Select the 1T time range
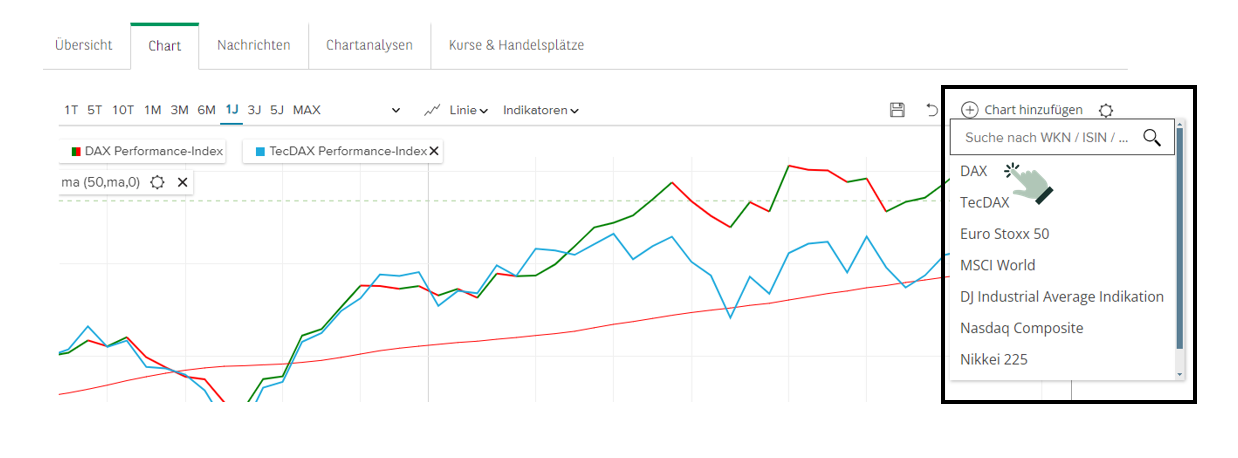1238x458 pixels. coord(71,110)
